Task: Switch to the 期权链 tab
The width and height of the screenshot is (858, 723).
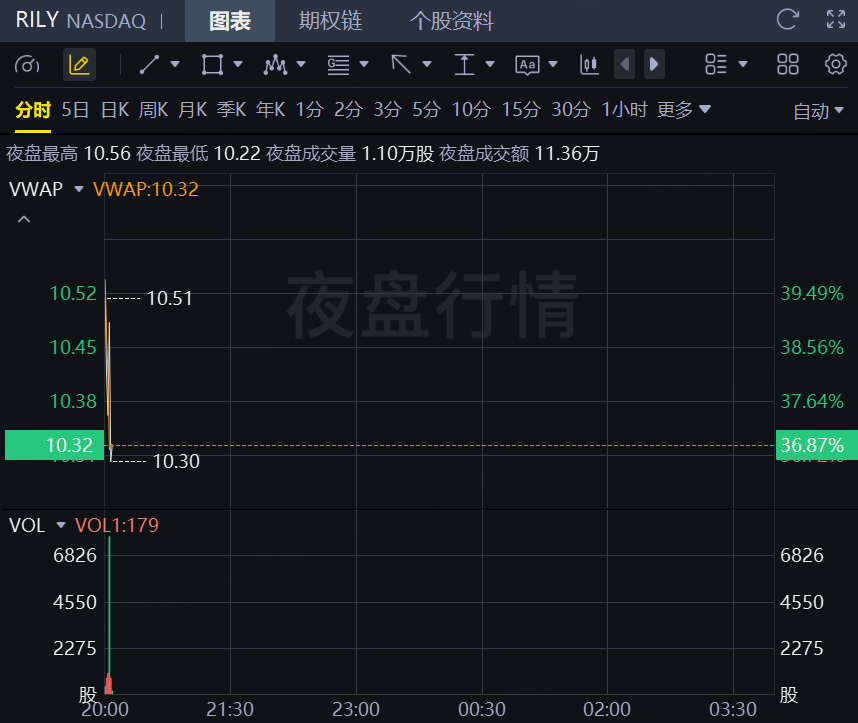Action: (x=330, y=21)
